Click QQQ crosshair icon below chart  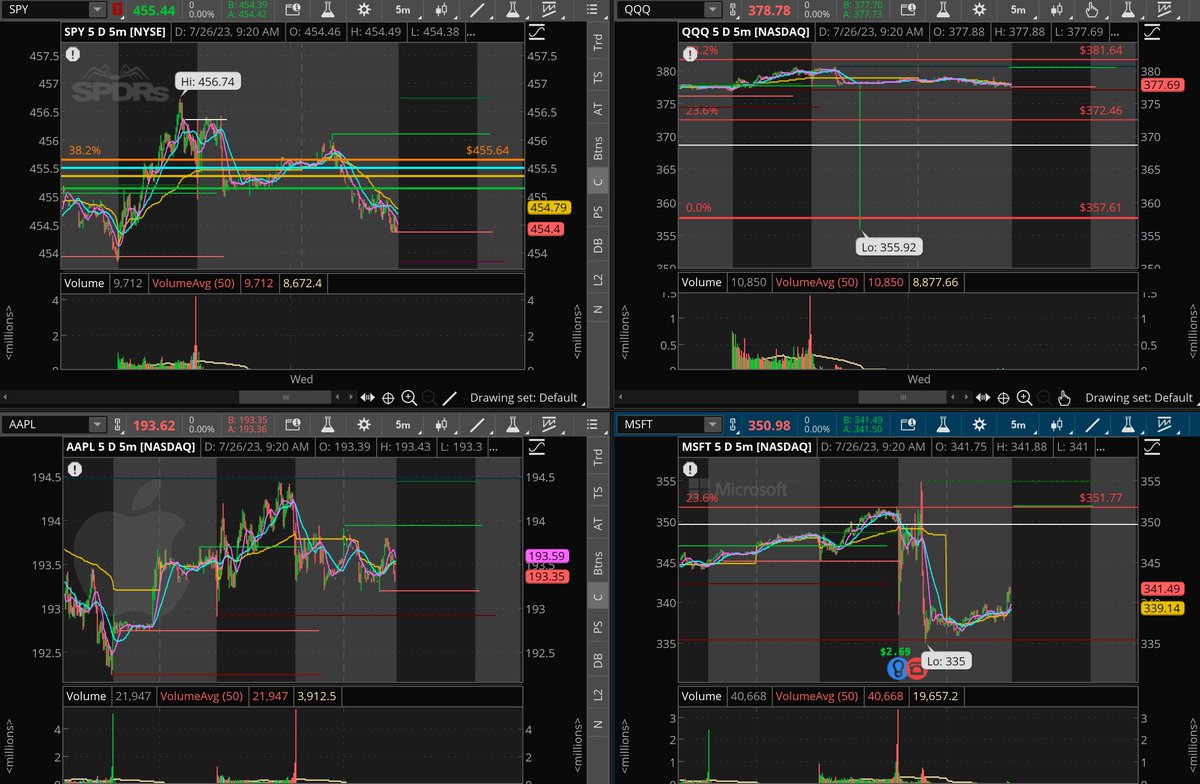[1003, 398]
